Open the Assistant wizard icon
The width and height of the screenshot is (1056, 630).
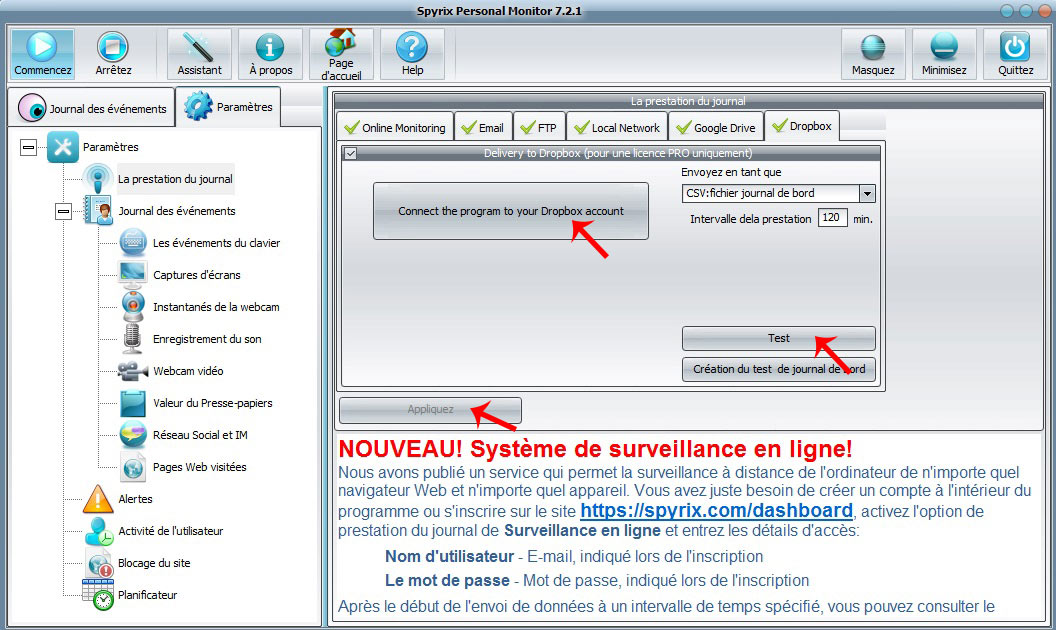pos(199,46)
